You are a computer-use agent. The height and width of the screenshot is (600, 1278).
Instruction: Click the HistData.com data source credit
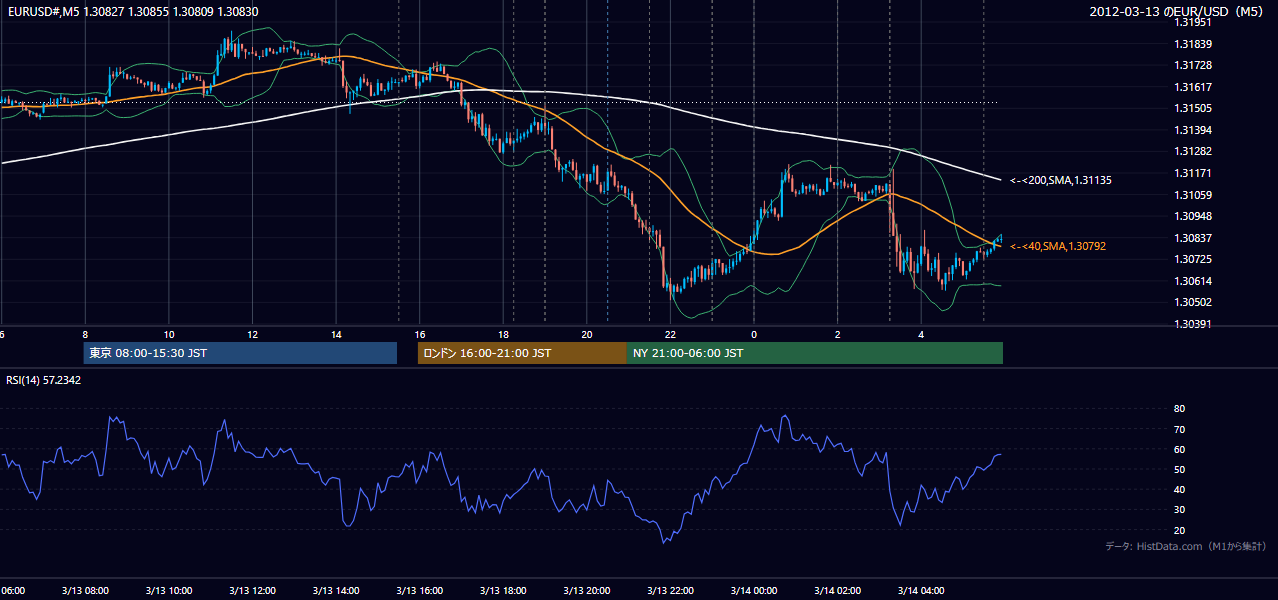[1186, 546]
